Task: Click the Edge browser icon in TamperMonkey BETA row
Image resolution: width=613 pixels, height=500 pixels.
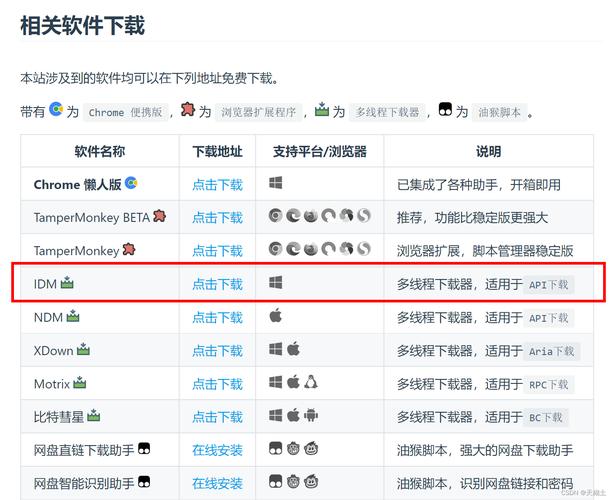Action: [x=293, y=215]
